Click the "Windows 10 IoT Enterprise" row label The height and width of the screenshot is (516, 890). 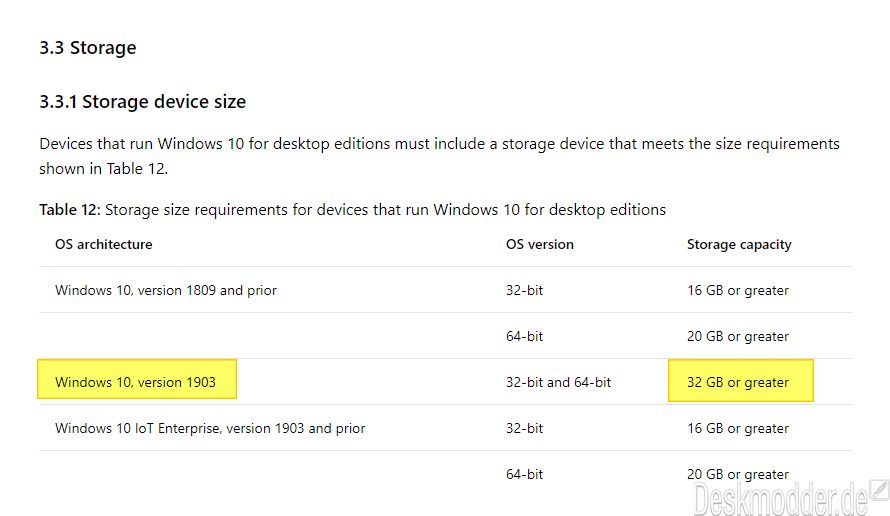click(210, 428)
